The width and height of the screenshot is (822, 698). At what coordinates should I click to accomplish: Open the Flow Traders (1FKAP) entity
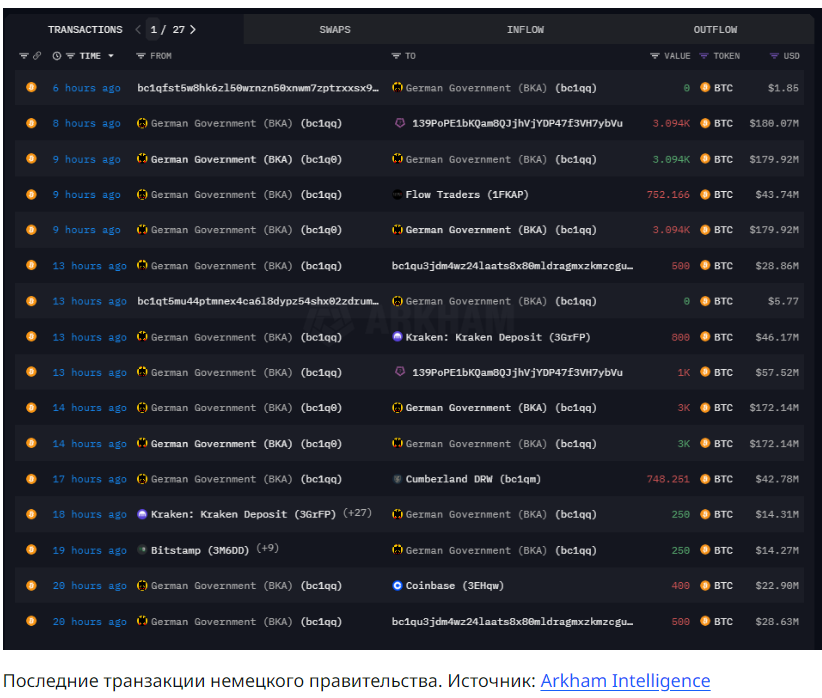click(x=467, y=195)
